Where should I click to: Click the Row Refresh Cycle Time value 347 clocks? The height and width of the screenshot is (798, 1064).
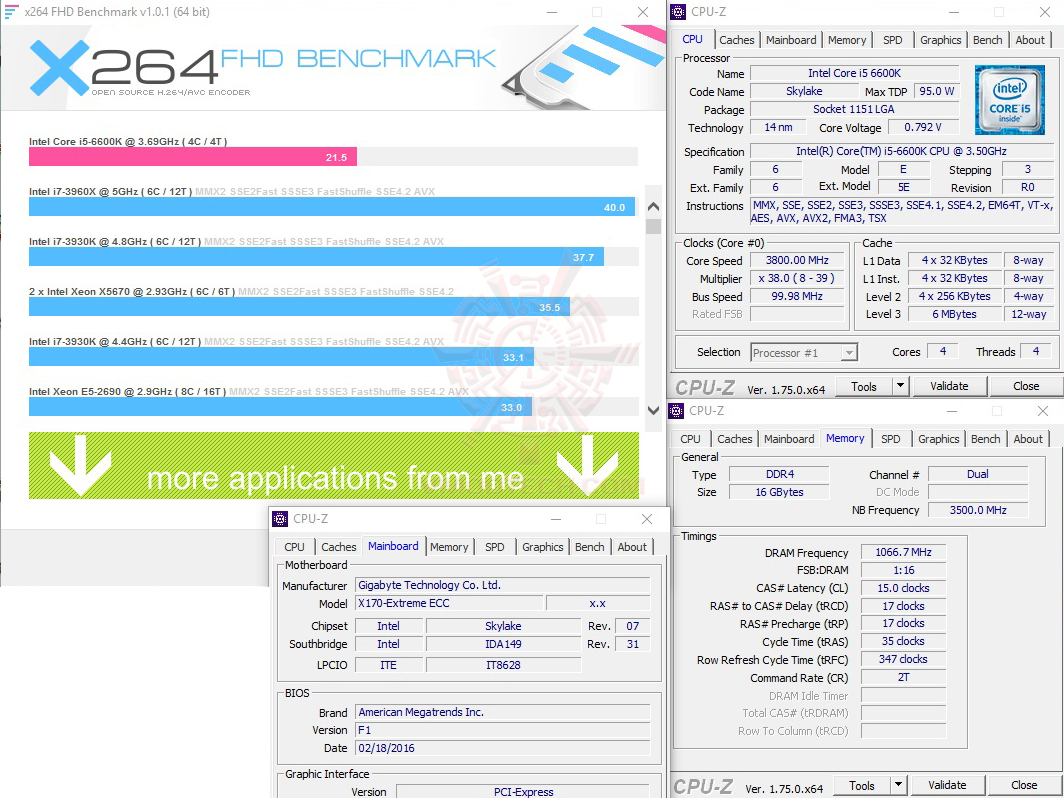[903, 659]
